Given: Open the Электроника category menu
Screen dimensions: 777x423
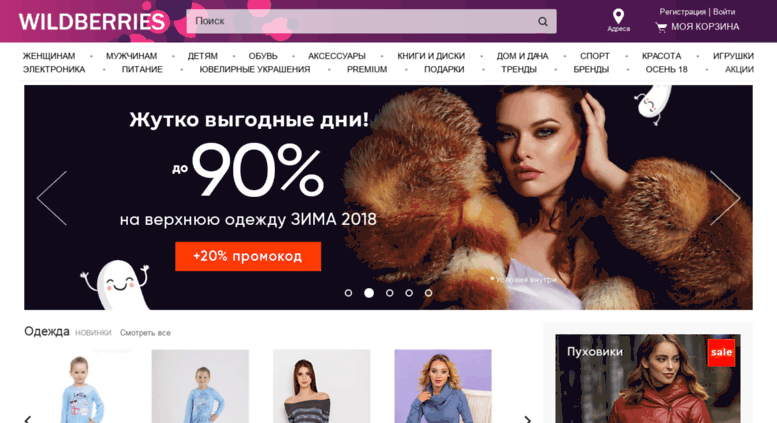Looking at the screenshot, I should pyautogui.click(x=54, y=69).
